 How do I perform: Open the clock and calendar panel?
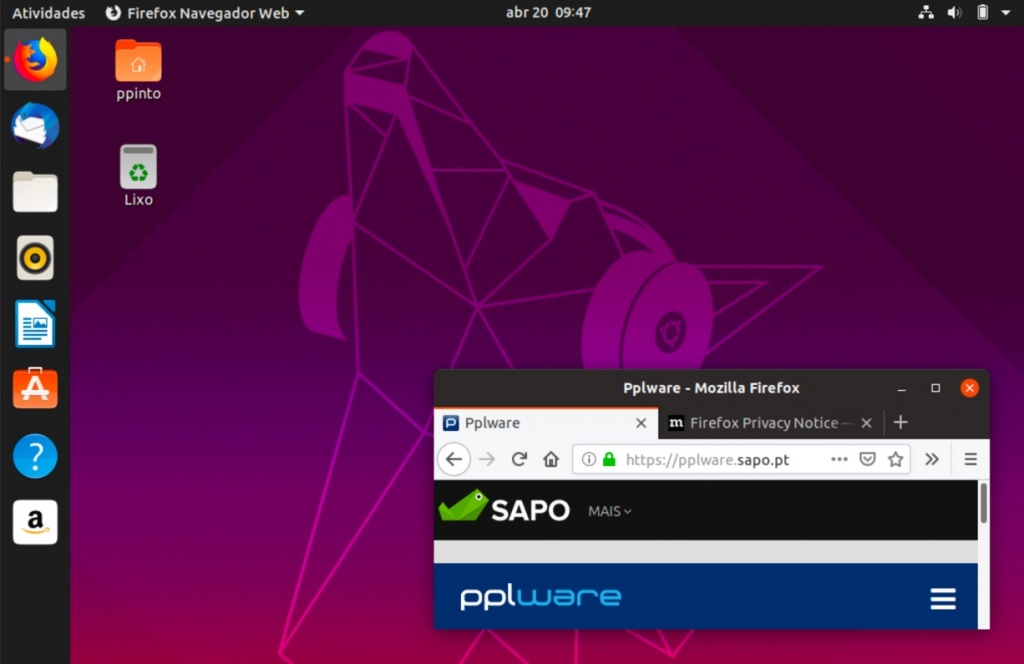(x=549, y=12)
